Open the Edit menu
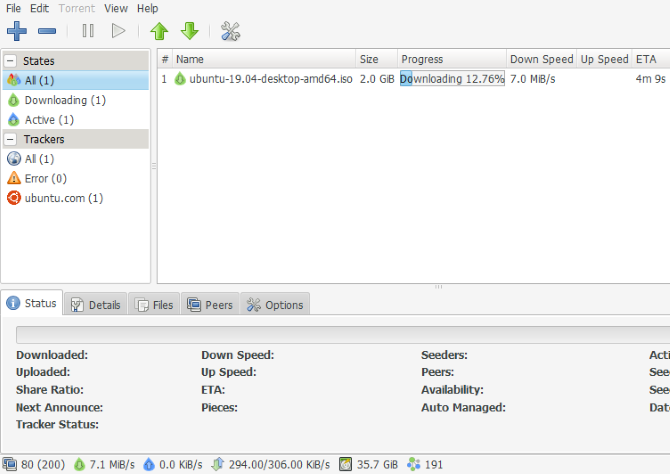Image resolution: width=670 pixels, height=474 pixels. 39,8
